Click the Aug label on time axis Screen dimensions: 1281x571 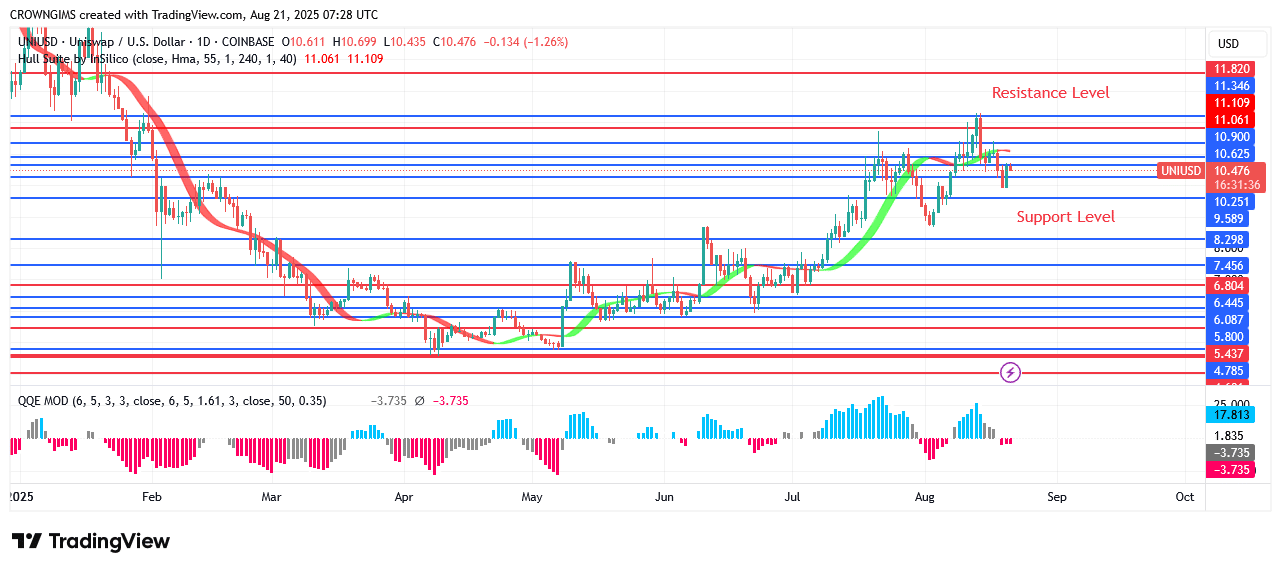pyautogui.click(x=925, y=497)
